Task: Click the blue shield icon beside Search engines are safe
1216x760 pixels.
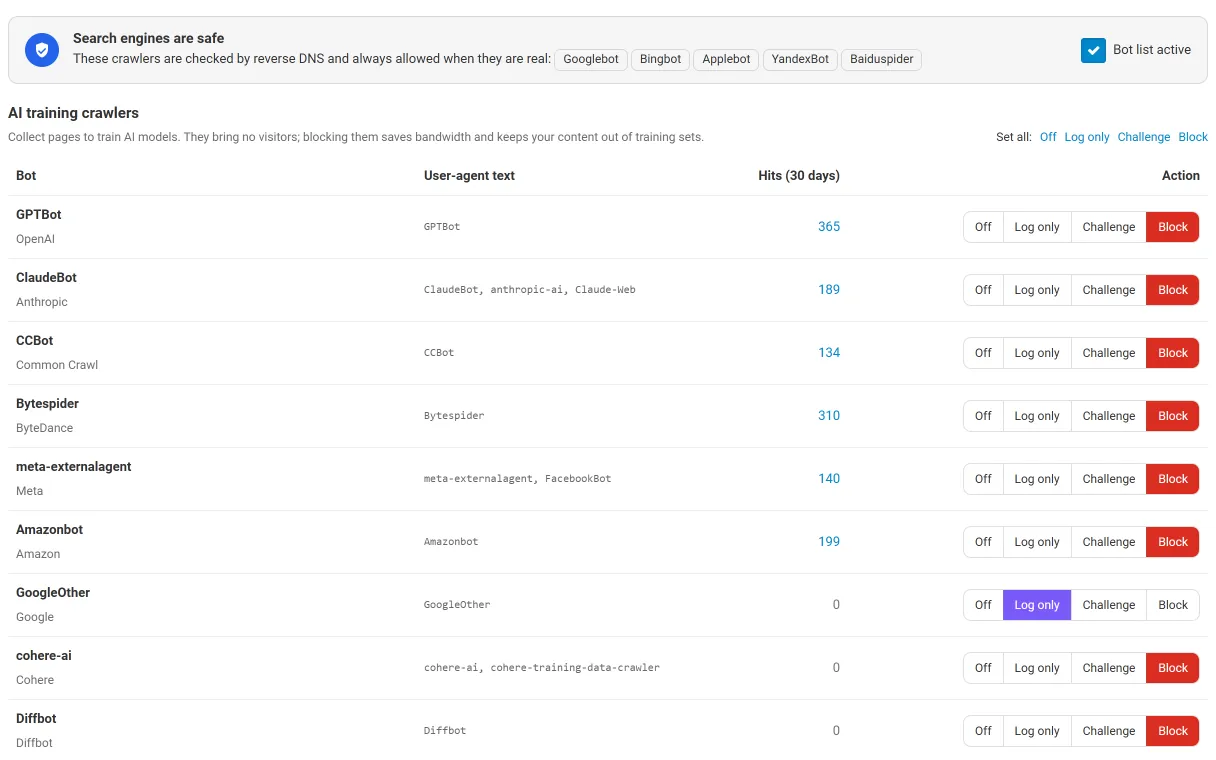Action: 42,50
